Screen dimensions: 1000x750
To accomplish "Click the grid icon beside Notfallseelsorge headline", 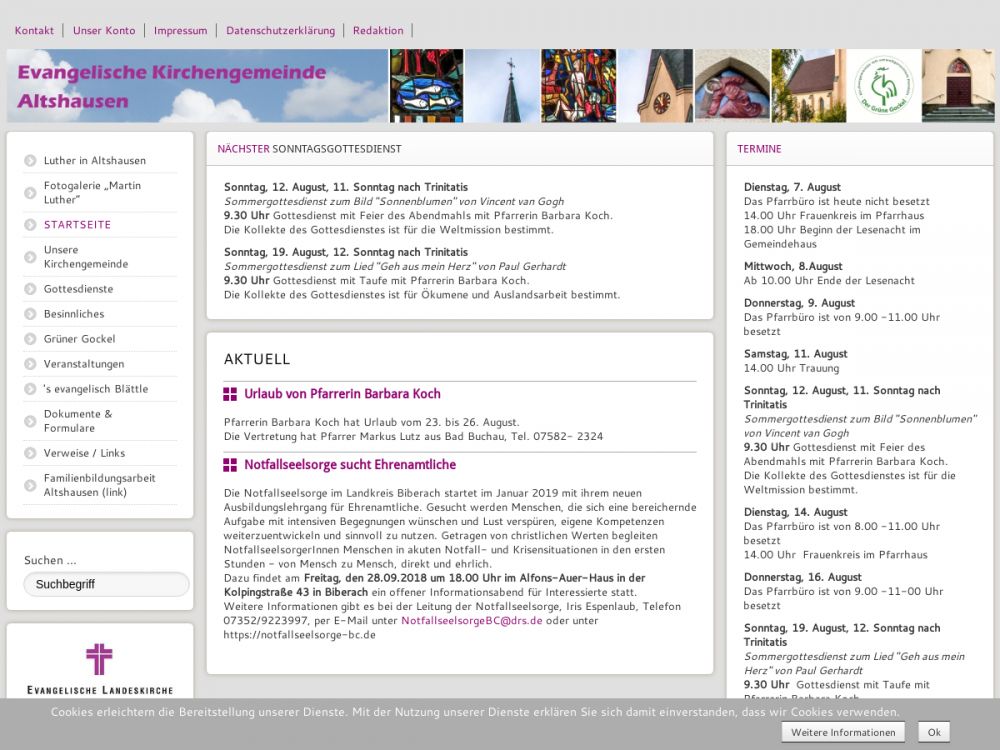I will [230, 465].
